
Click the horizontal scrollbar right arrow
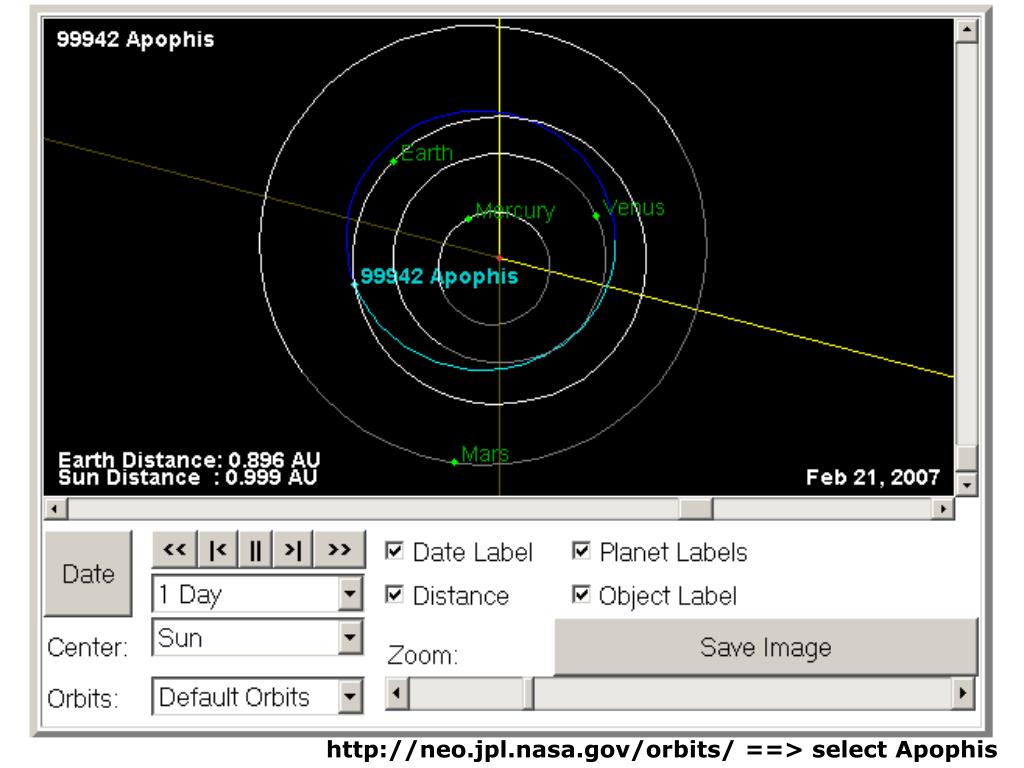[x=942, y=509]
